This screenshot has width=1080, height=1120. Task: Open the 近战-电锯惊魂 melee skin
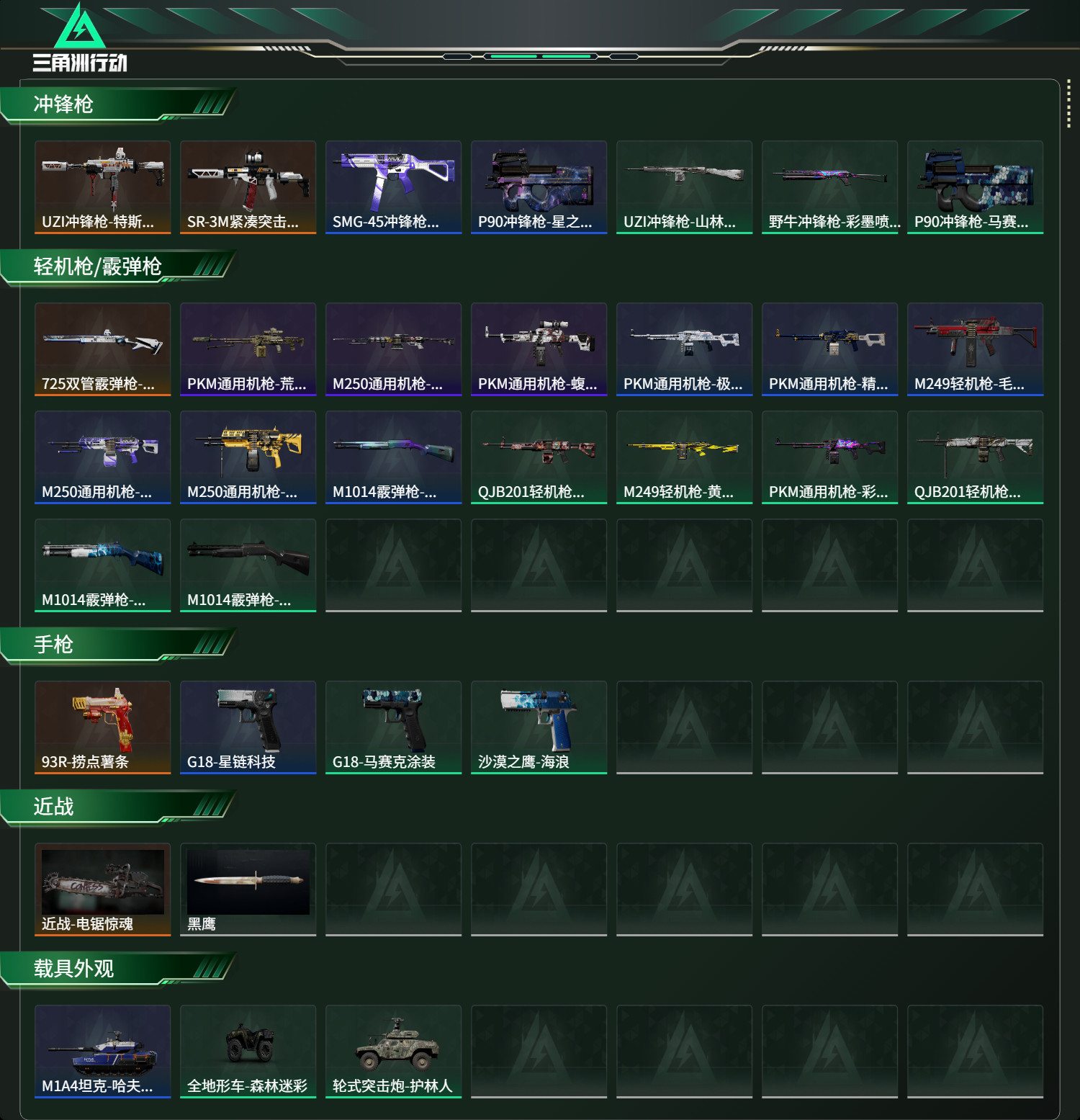tap(103, 890)
